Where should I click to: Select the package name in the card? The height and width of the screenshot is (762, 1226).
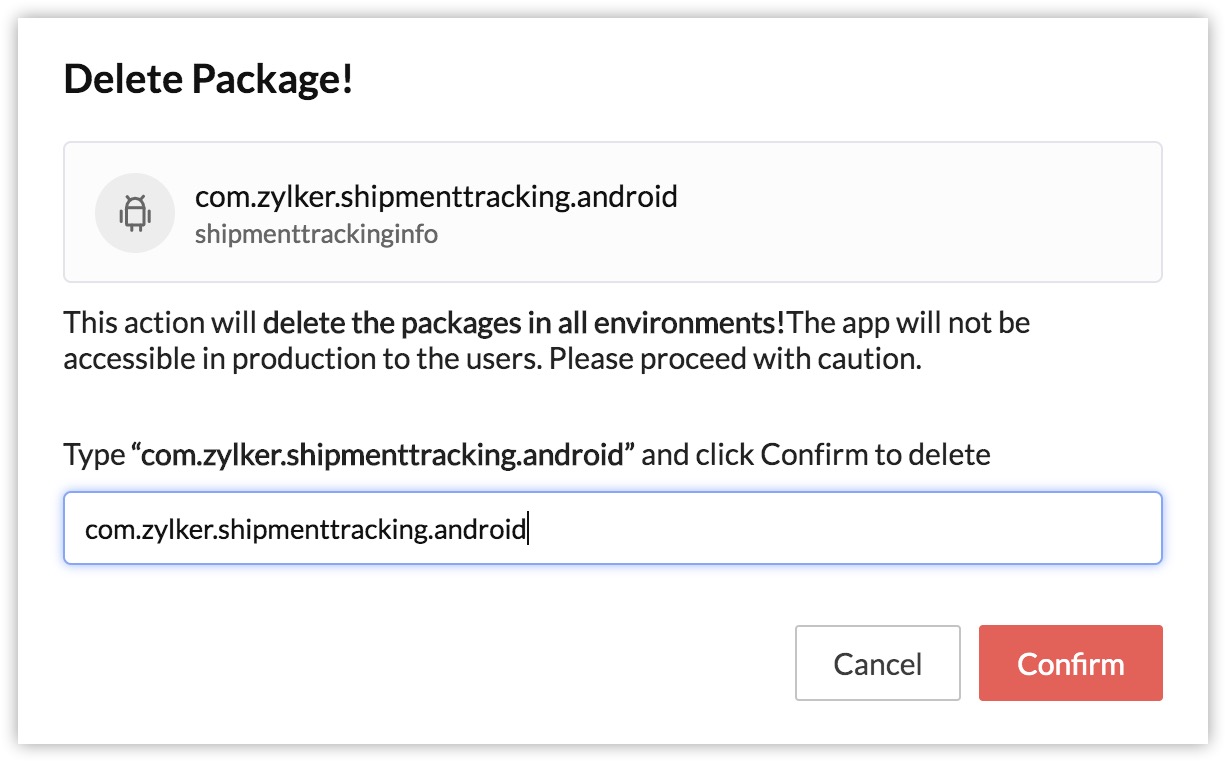[x=436, y=196]
